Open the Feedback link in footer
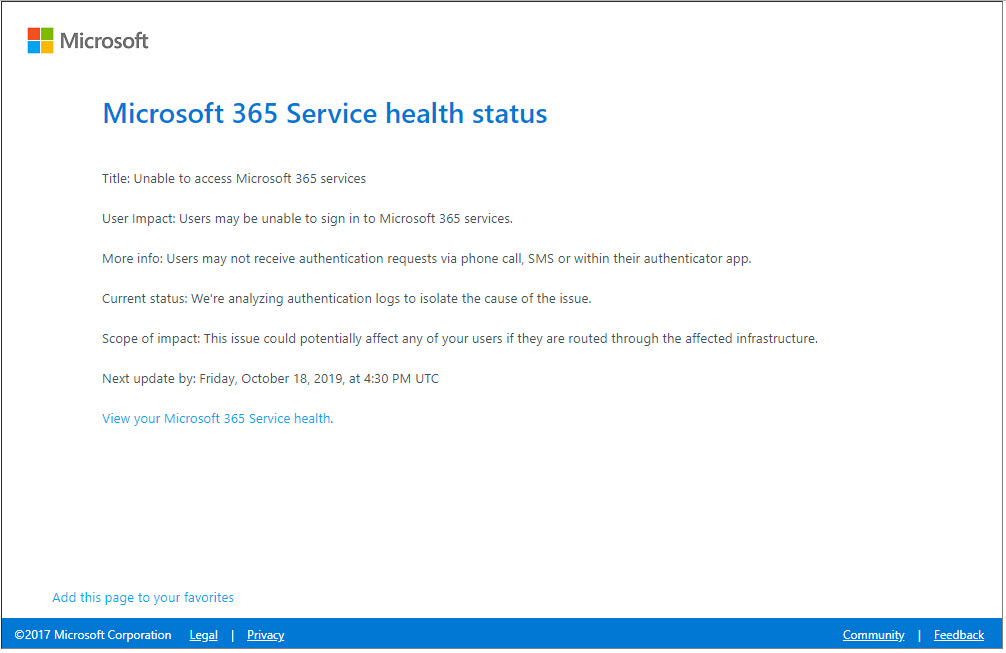This screenshot has height=653, width=1006. click(x=958, y=635)
